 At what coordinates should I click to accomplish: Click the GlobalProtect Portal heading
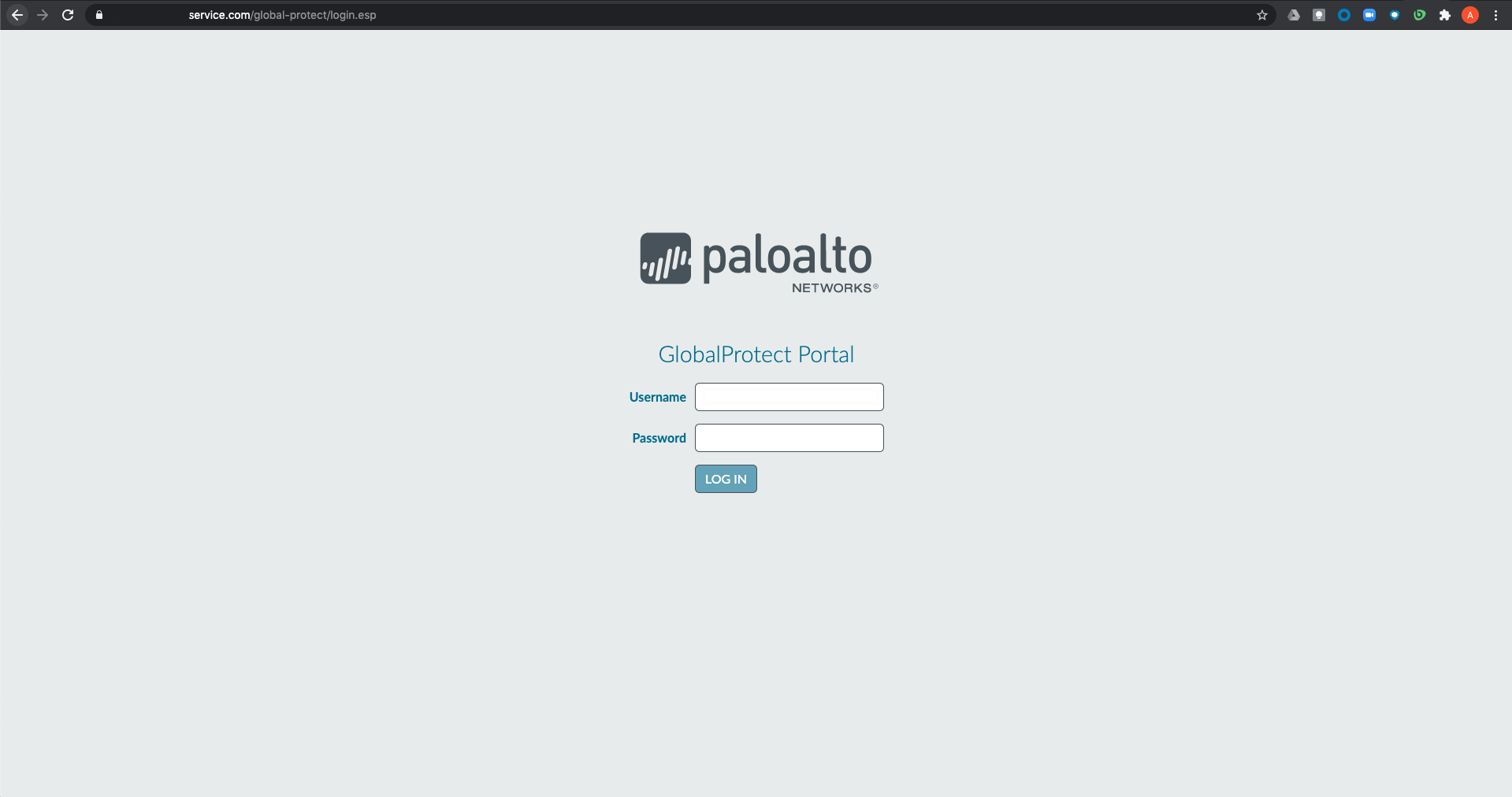pos(756,354)
